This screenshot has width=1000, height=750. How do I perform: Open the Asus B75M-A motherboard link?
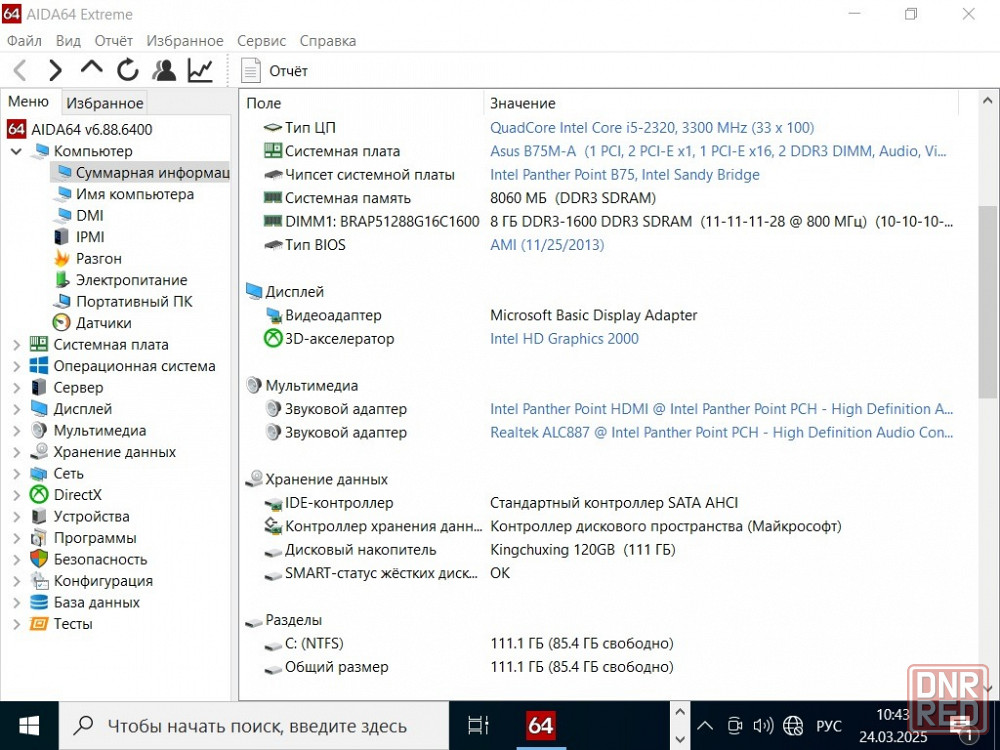(x=718, y=151)
